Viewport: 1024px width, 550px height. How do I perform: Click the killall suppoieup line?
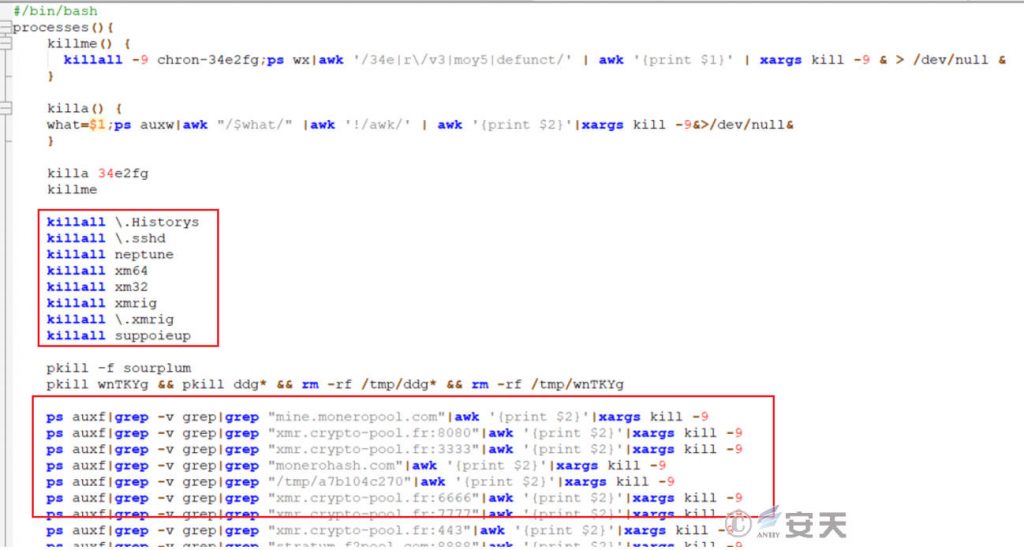[x=118, y=336]
